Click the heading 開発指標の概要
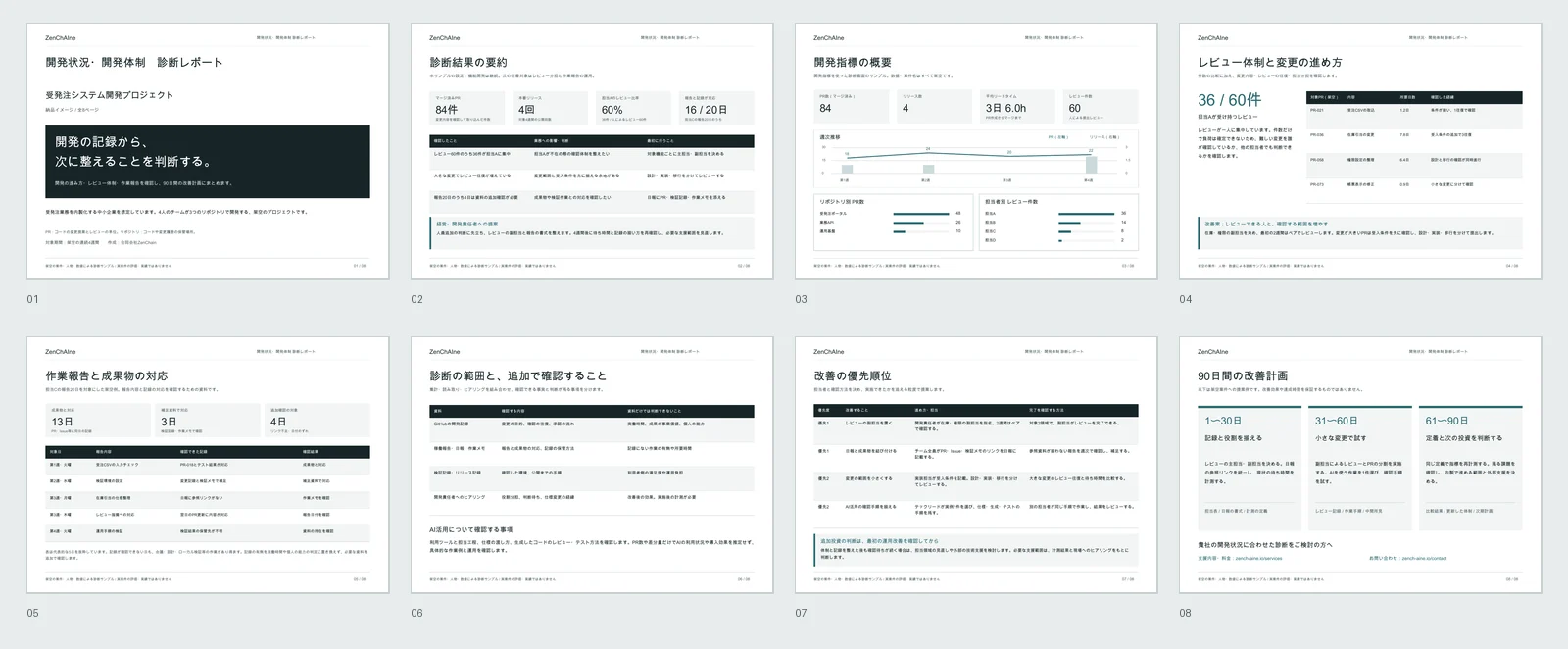 pyautogui.click(x=853, y=62)
